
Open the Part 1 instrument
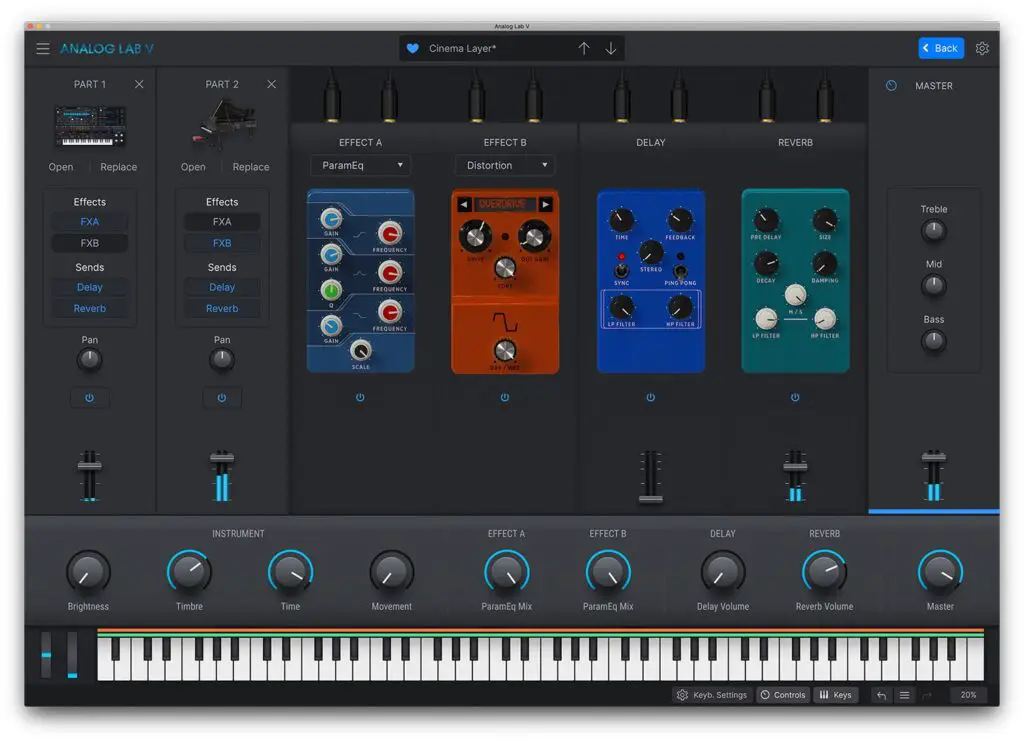61,167
